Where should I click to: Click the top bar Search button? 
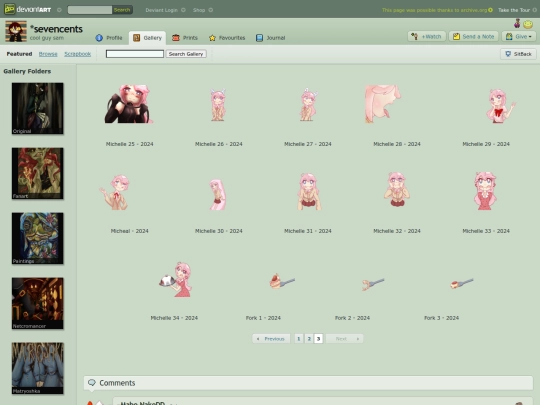(x=122, y=10)
